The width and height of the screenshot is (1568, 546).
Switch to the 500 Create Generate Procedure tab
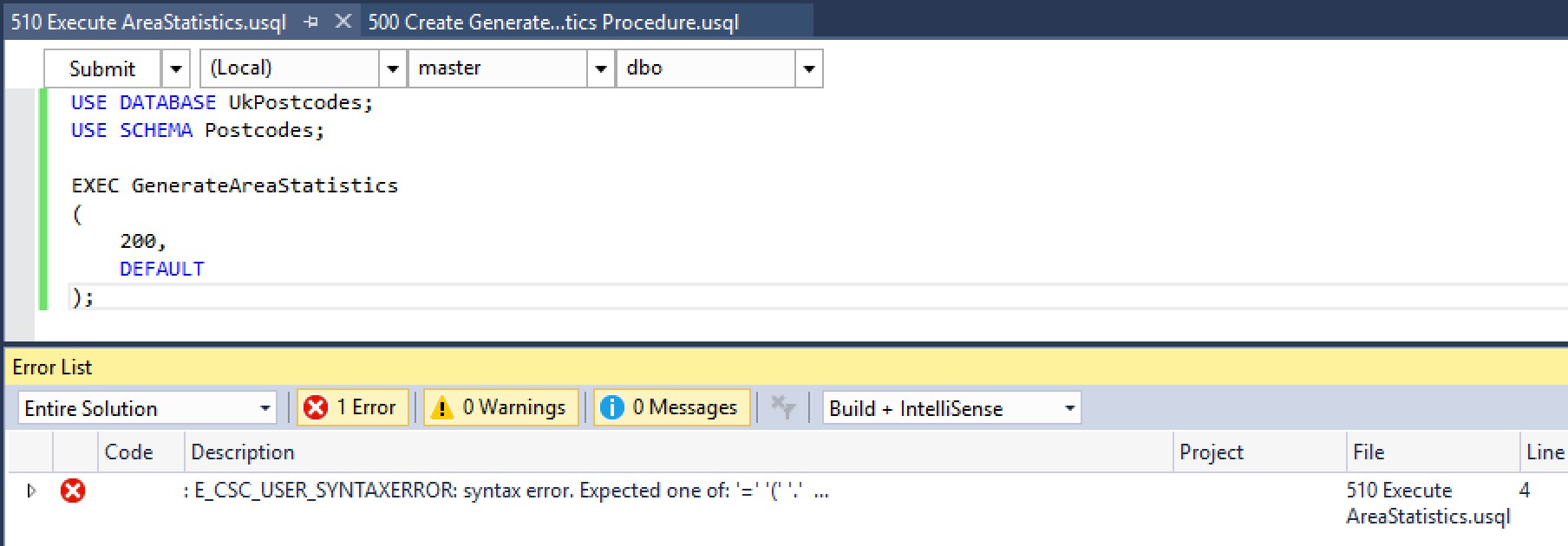(553, 23)
